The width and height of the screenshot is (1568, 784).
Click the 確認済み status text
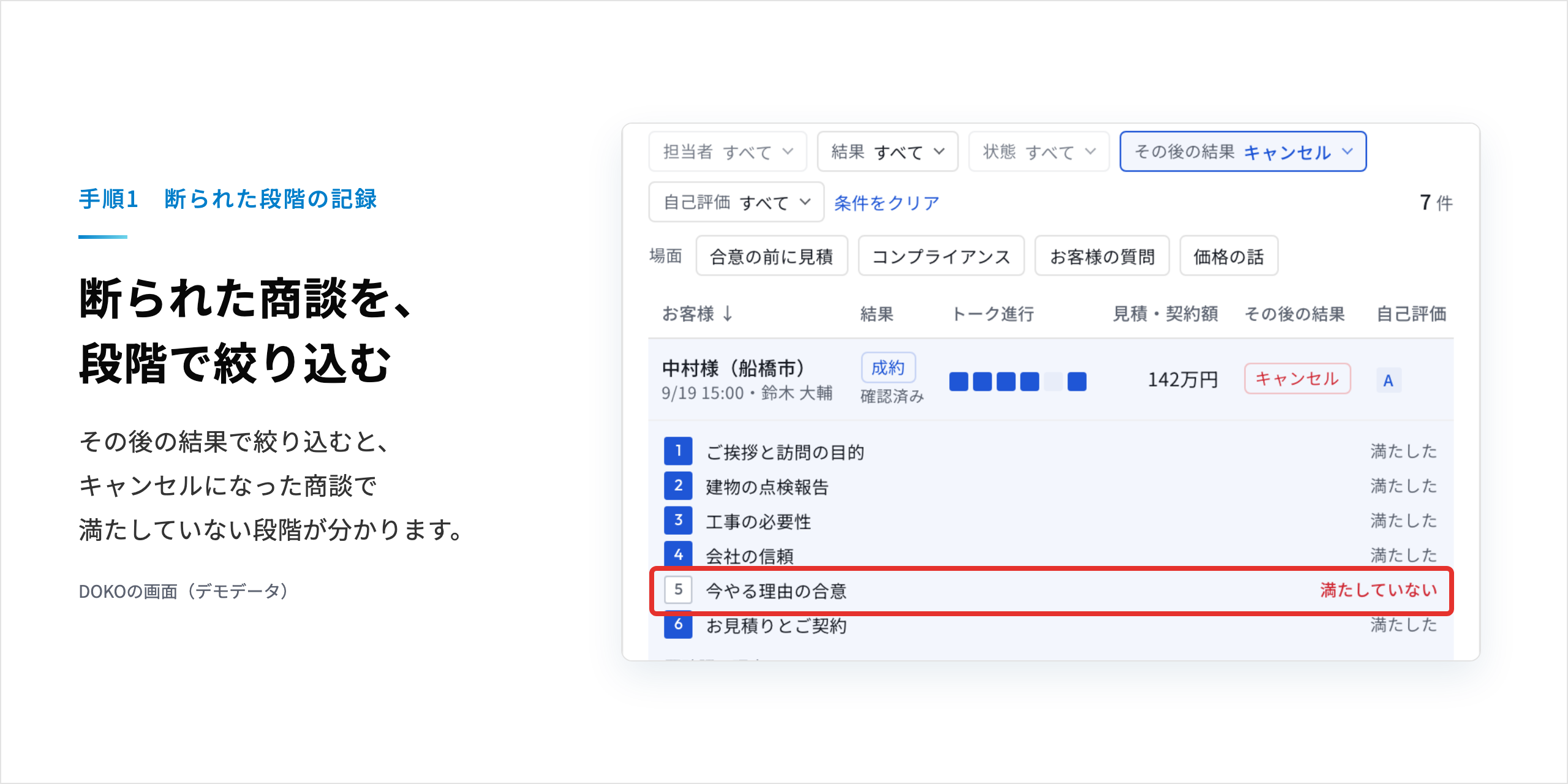click(x=892, y=396)
